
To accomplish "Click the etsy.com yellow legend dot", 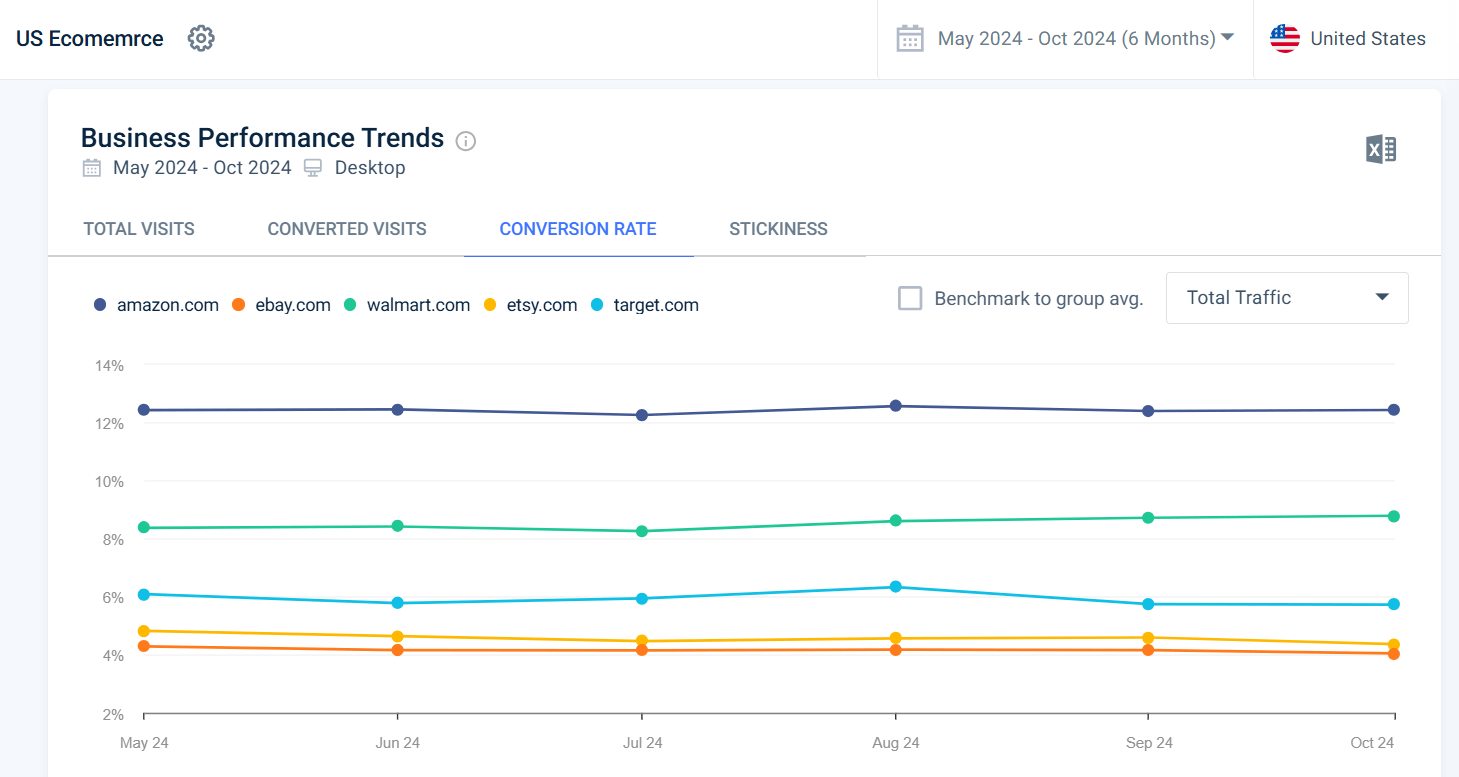I will pyautogui.click(x=490, y=305).
